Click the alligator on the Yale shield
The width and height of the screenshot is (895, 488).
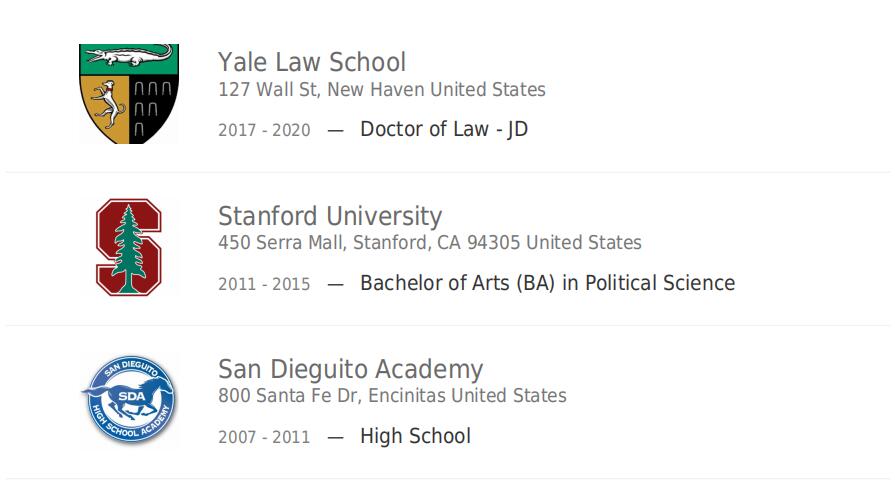coord(129,56)
